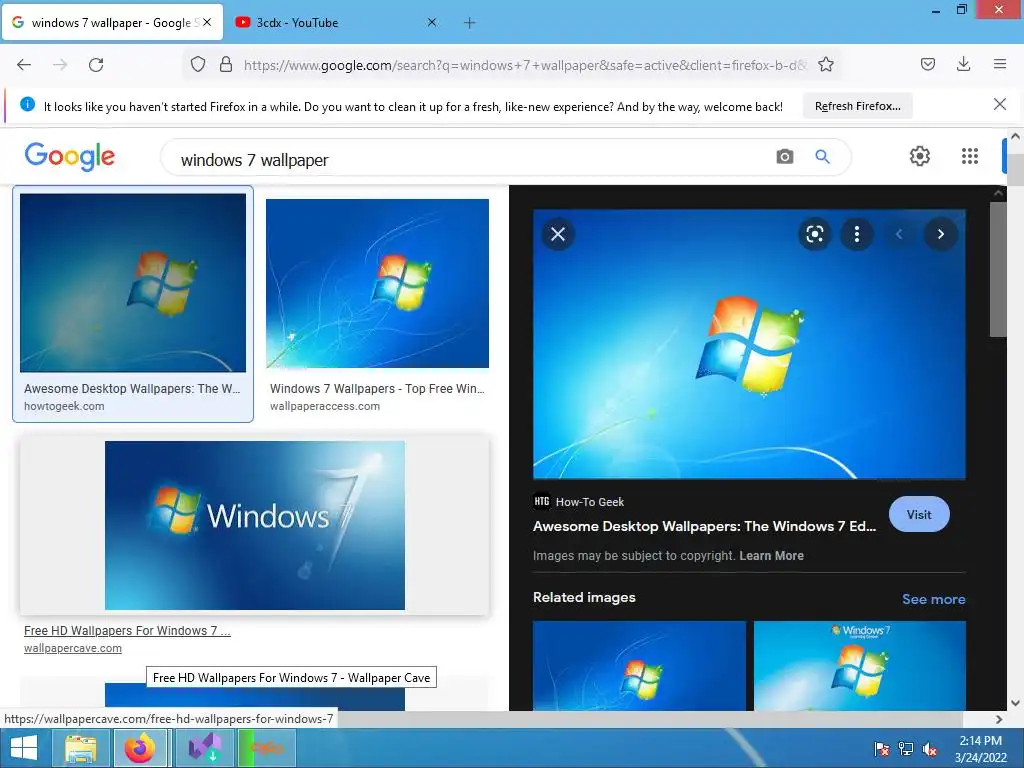
Task: Select the windows 7 wallpaper Google tab
Action: [x=112, y=23]
